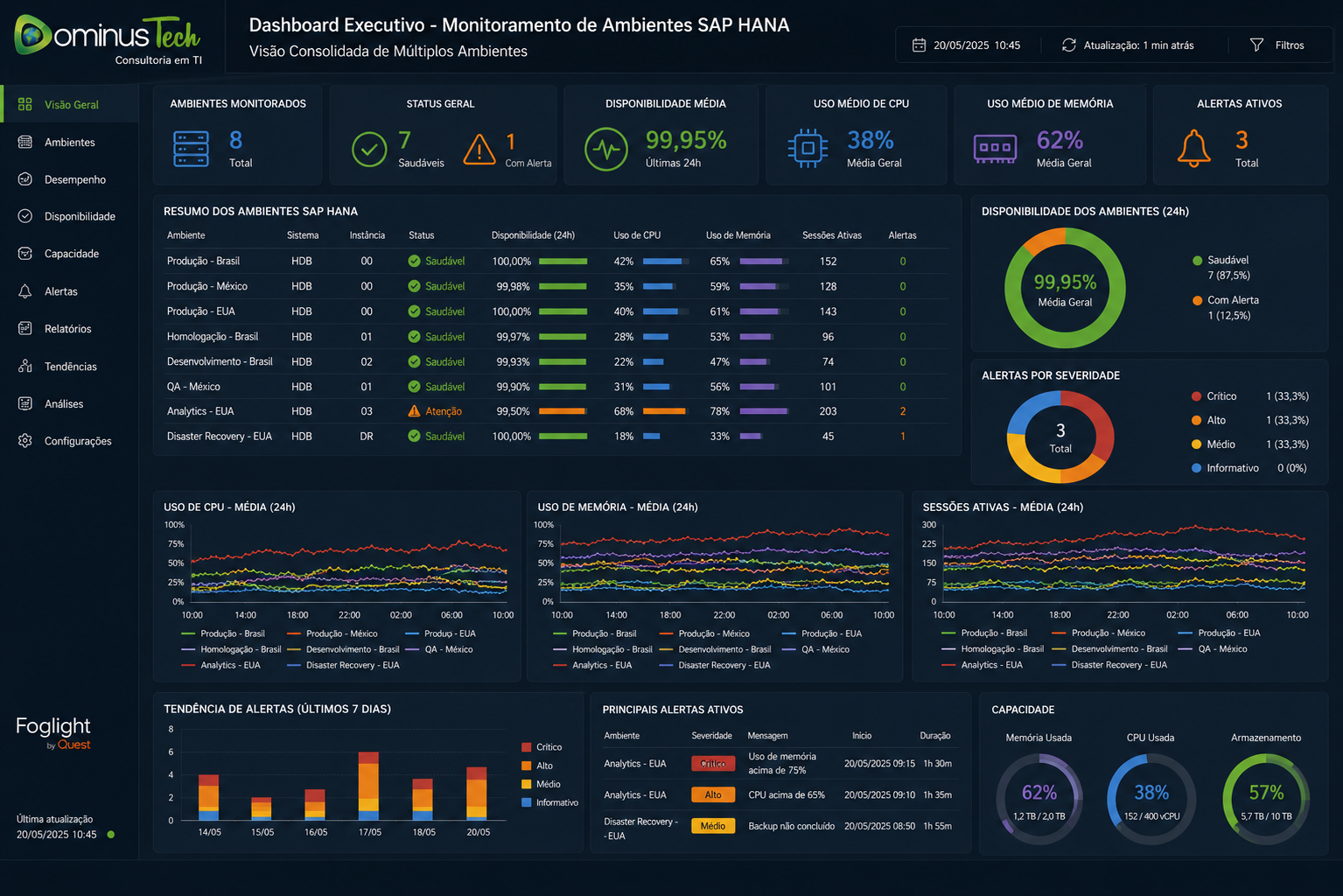Open the Visão Geral menu item
1343x896 pixels.
[70, 104]
